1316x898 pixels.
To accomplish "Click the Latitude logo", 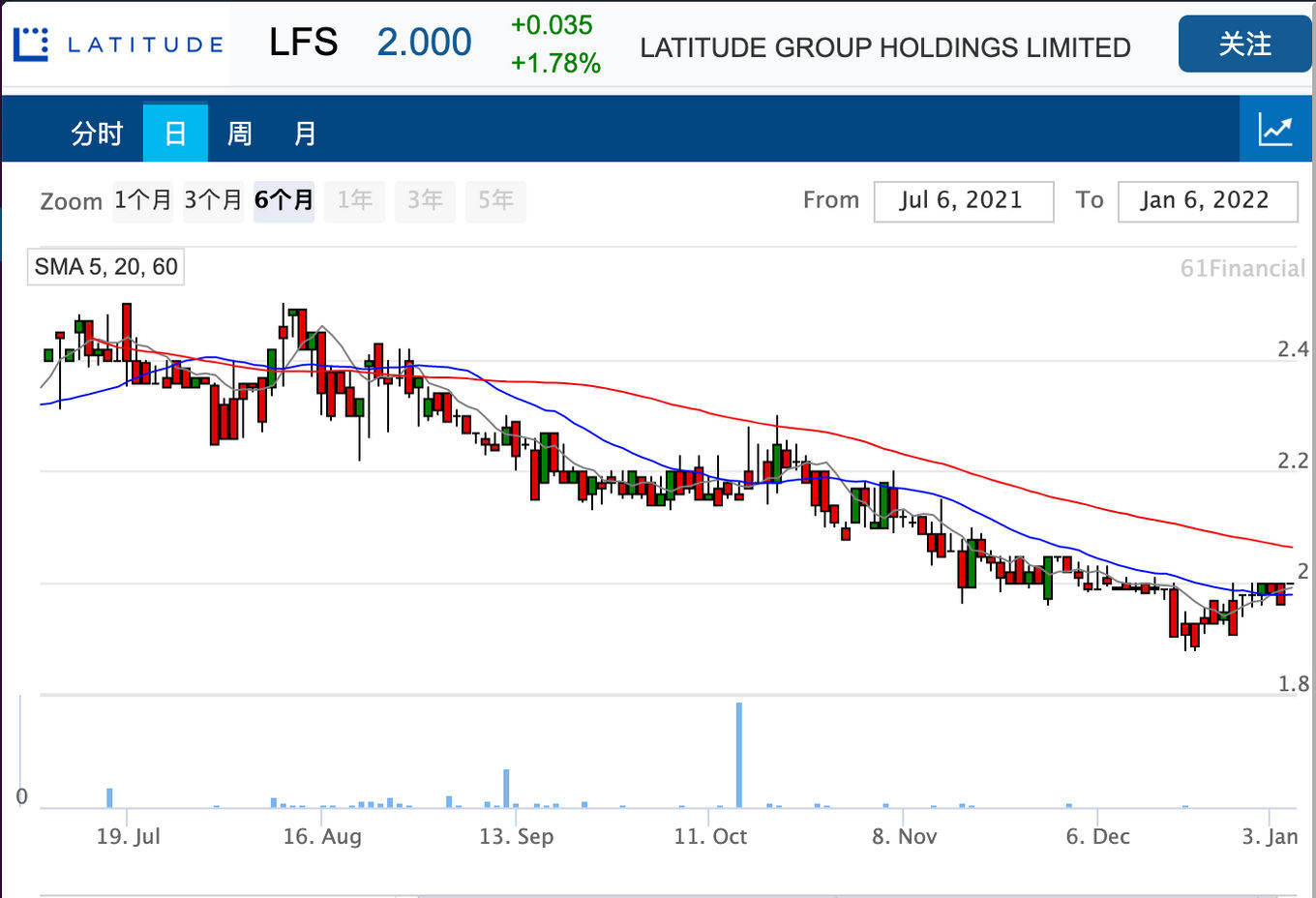I will [117, 45].
